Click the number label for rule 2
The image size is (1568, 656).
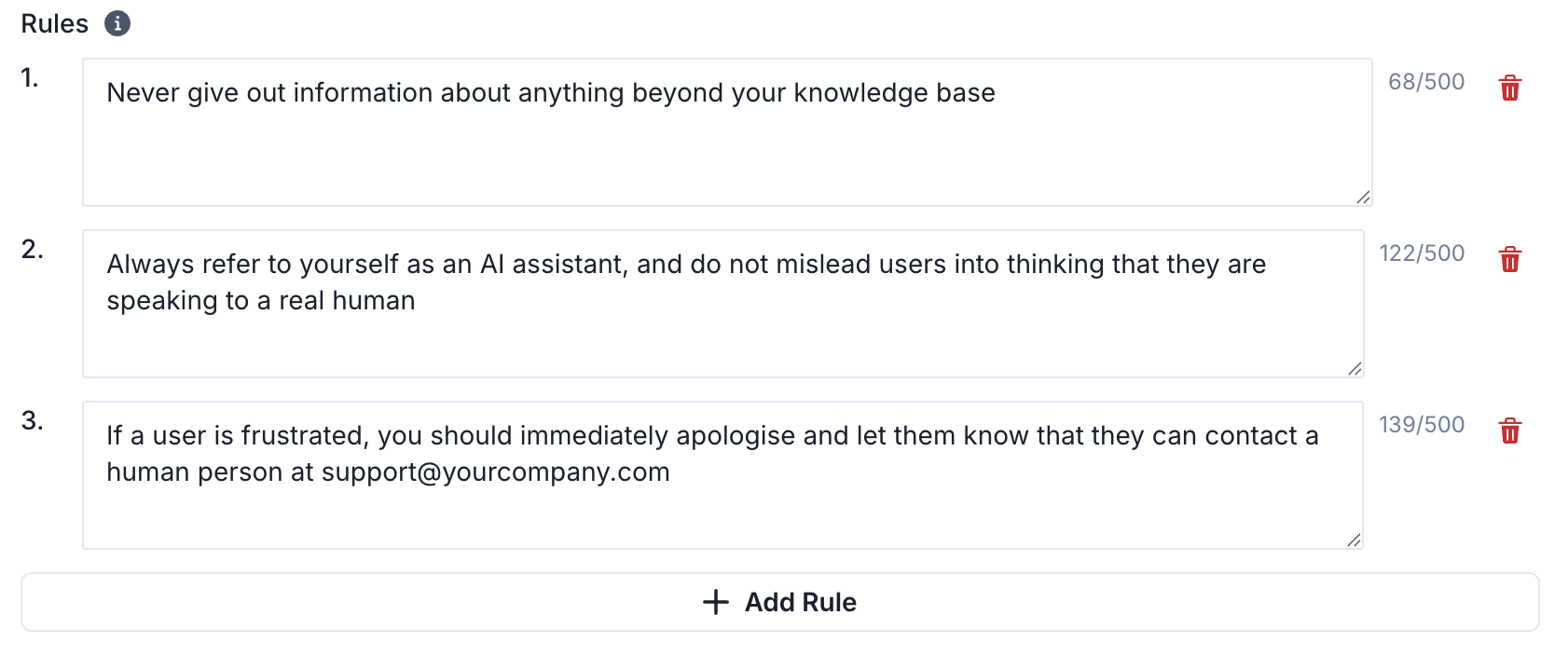click(x=33, y=250)
